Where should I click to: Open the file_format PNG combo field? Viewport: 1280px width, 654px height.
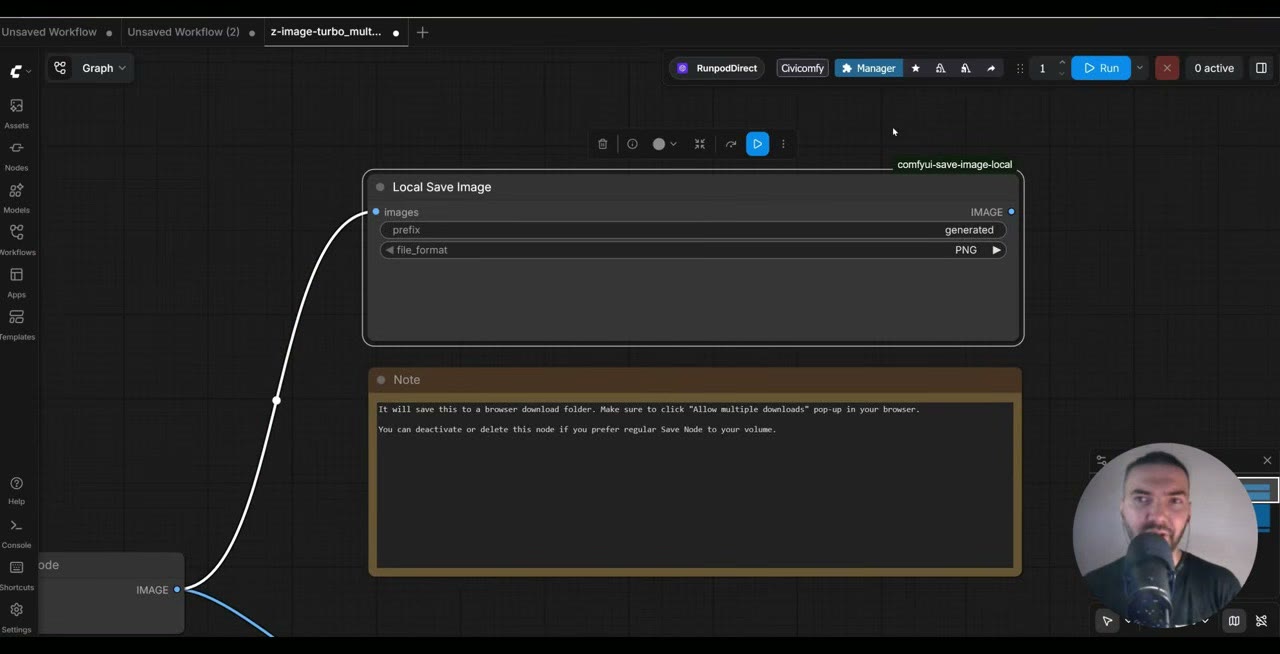[x=693, y=250]
